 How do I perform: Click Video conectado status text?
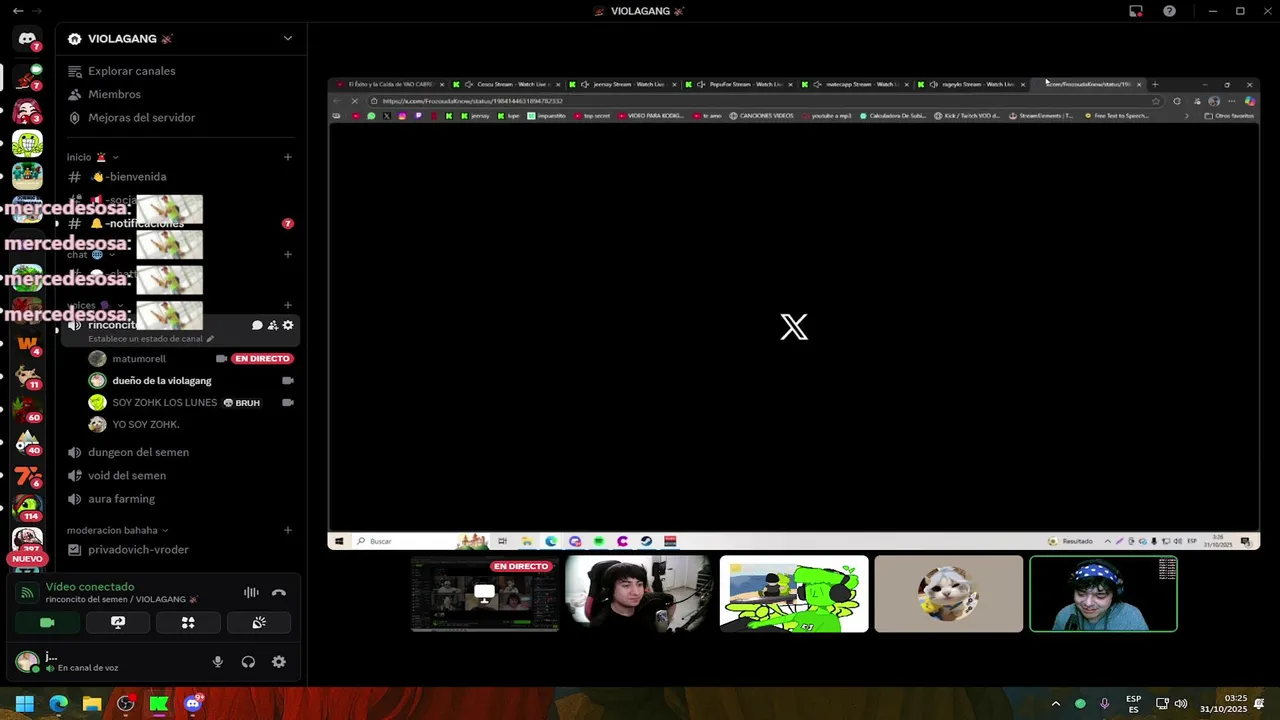coord(90,587)
